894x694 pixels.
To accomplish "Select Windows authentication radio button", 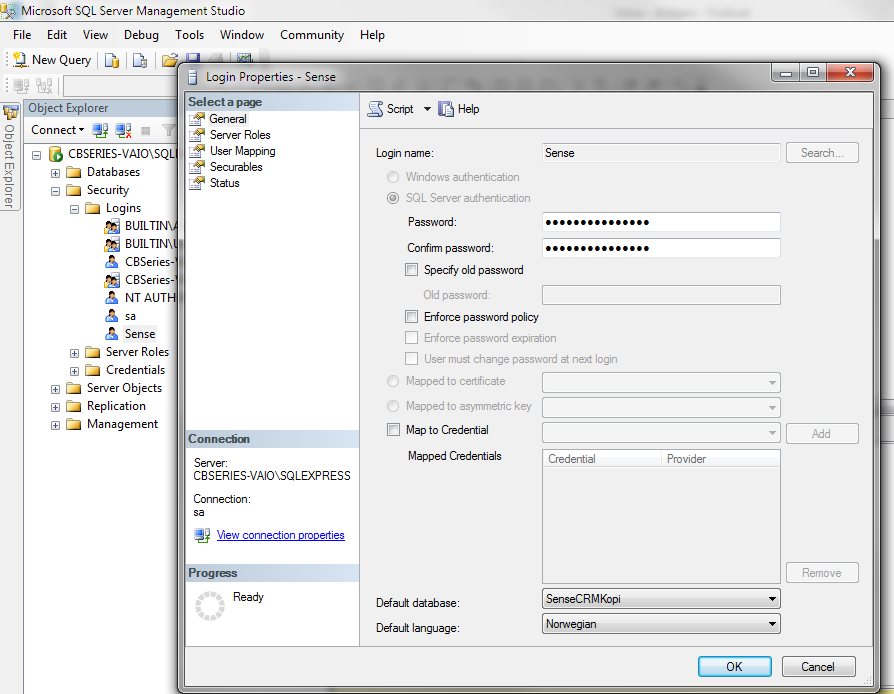I will tap(393, 177).
